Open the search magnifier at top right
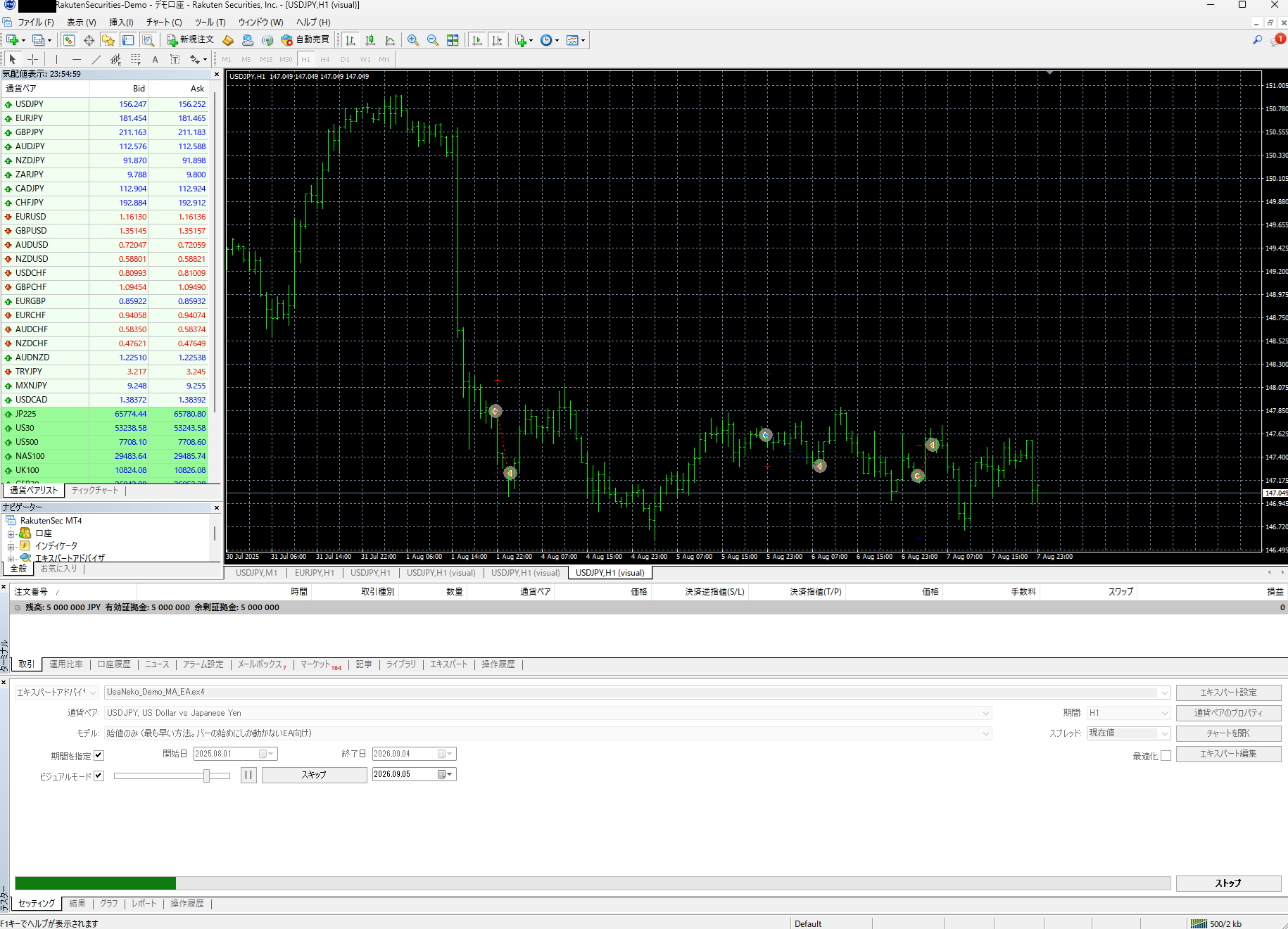Viewport: 1288px width, 929px height. point(1257,40)
